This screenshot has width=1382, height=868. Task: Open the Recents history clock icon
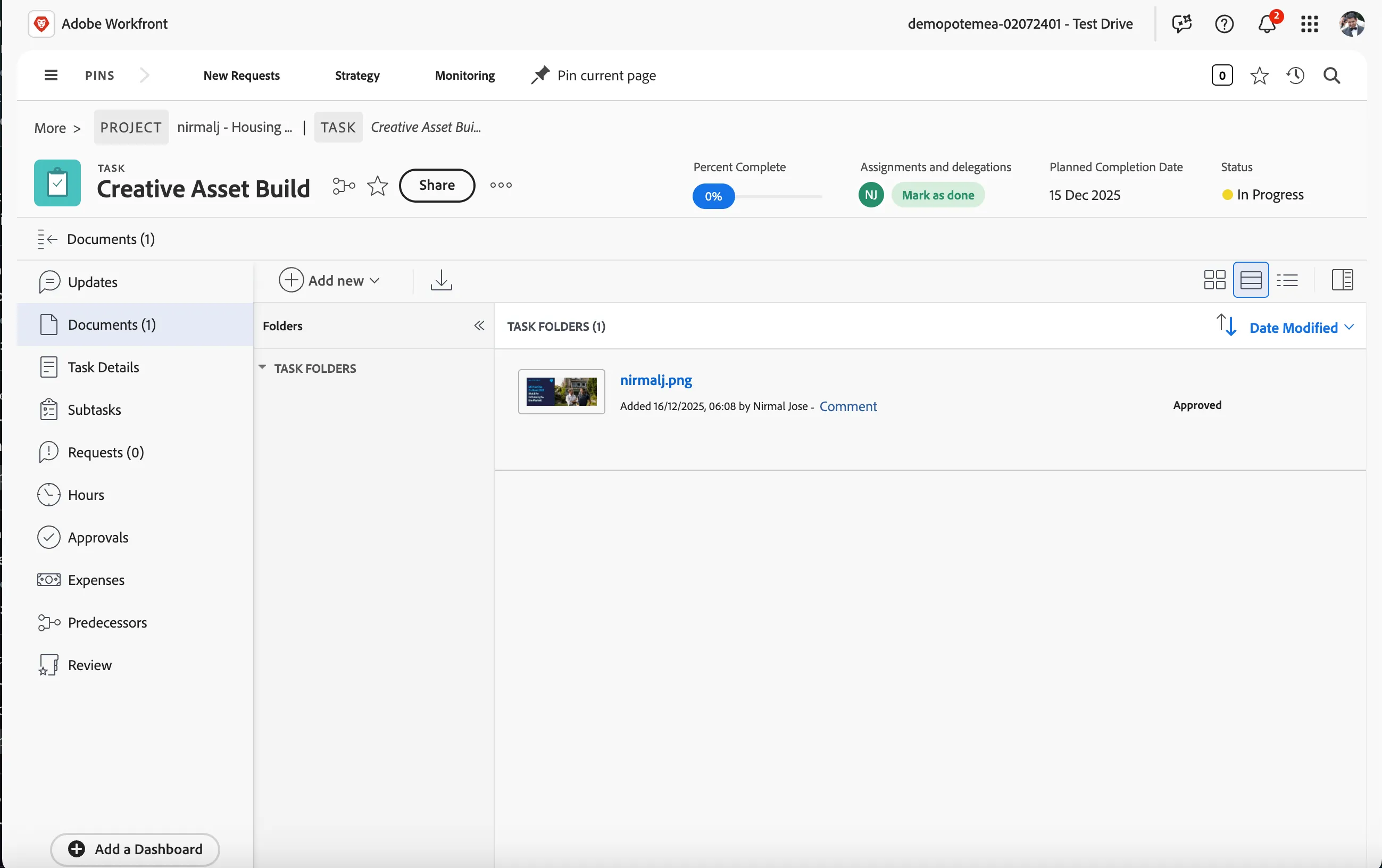(1295, 76)
